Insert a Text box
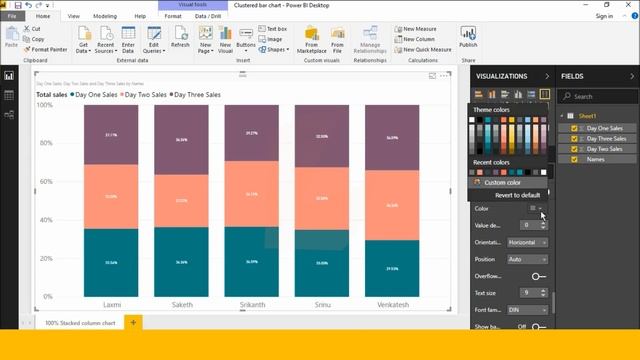The image size is (640, 360). (x=273, y=29)
